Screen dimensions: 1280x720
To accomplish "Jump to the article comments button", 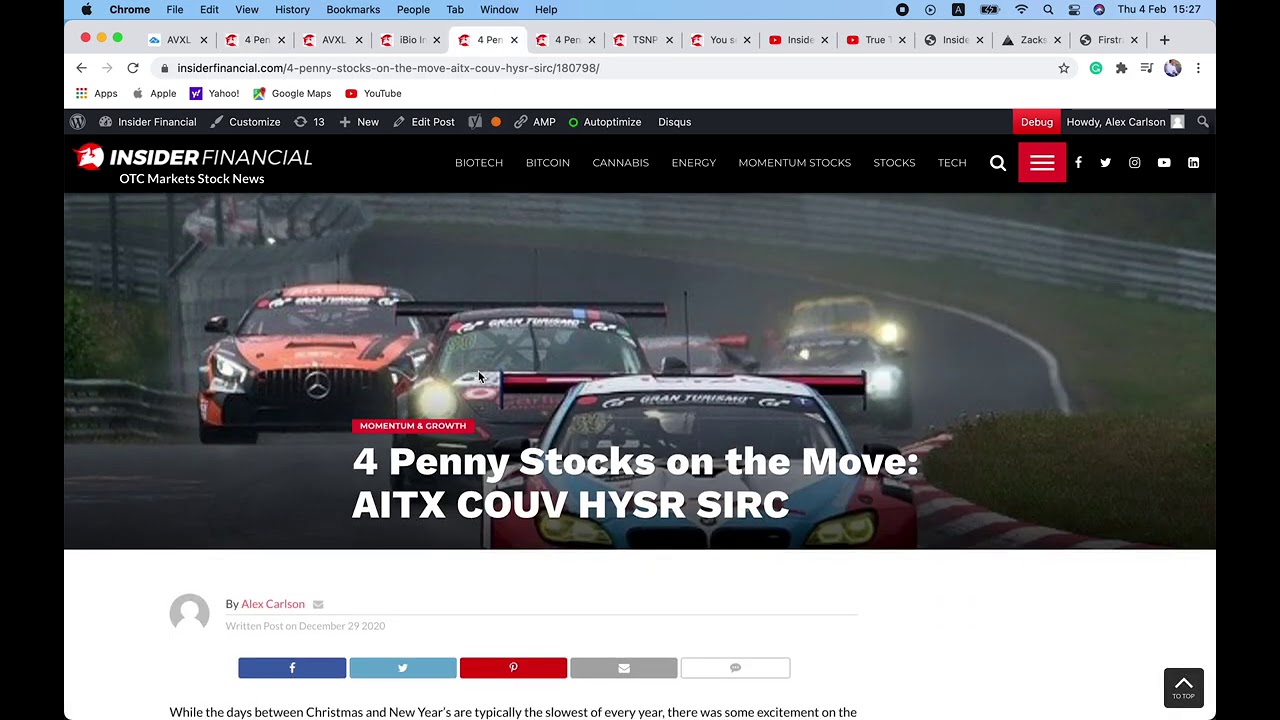I will 735,668.
